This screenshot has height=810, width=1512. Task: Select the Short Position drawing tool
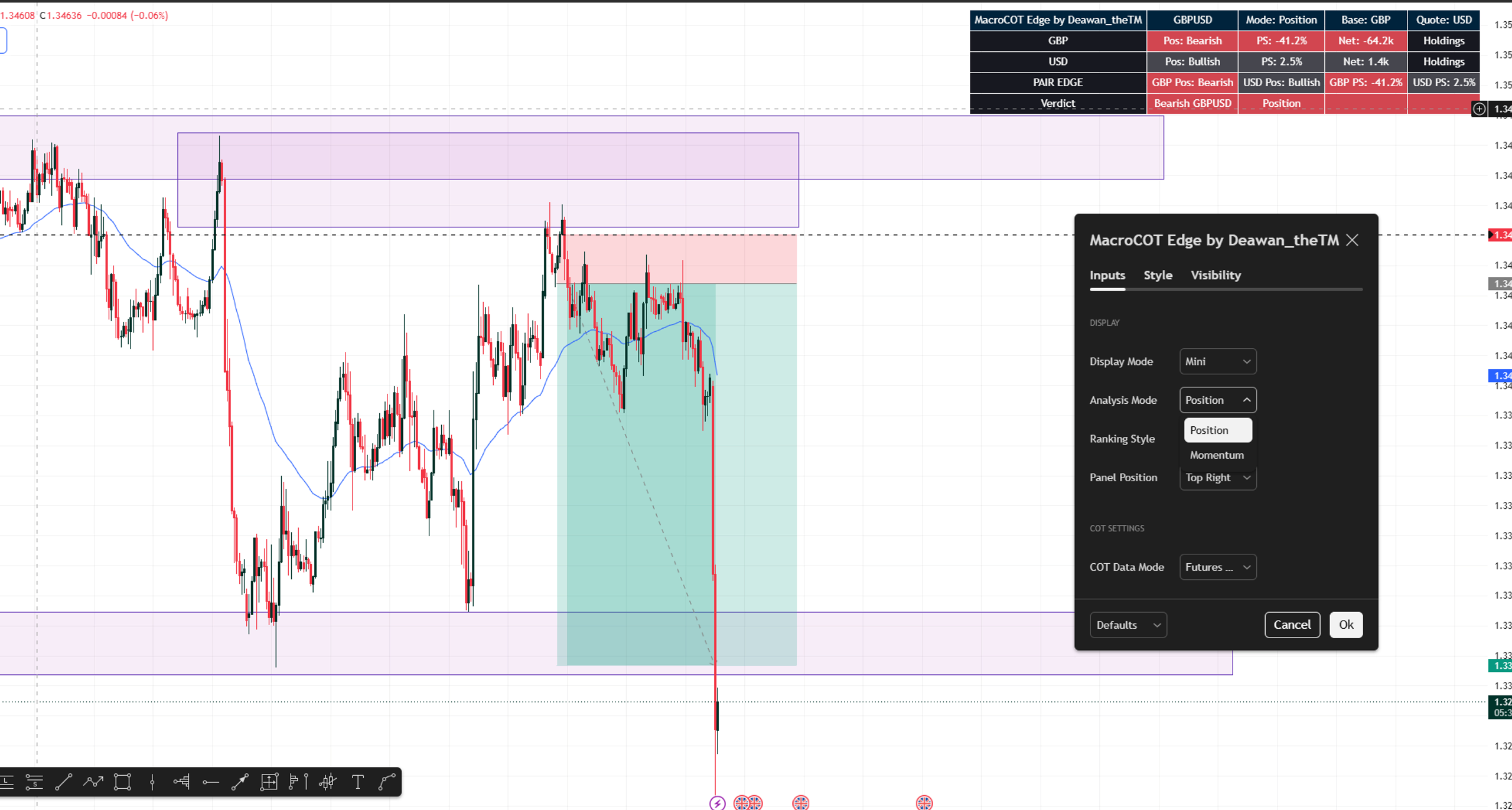tap(34, 782)
